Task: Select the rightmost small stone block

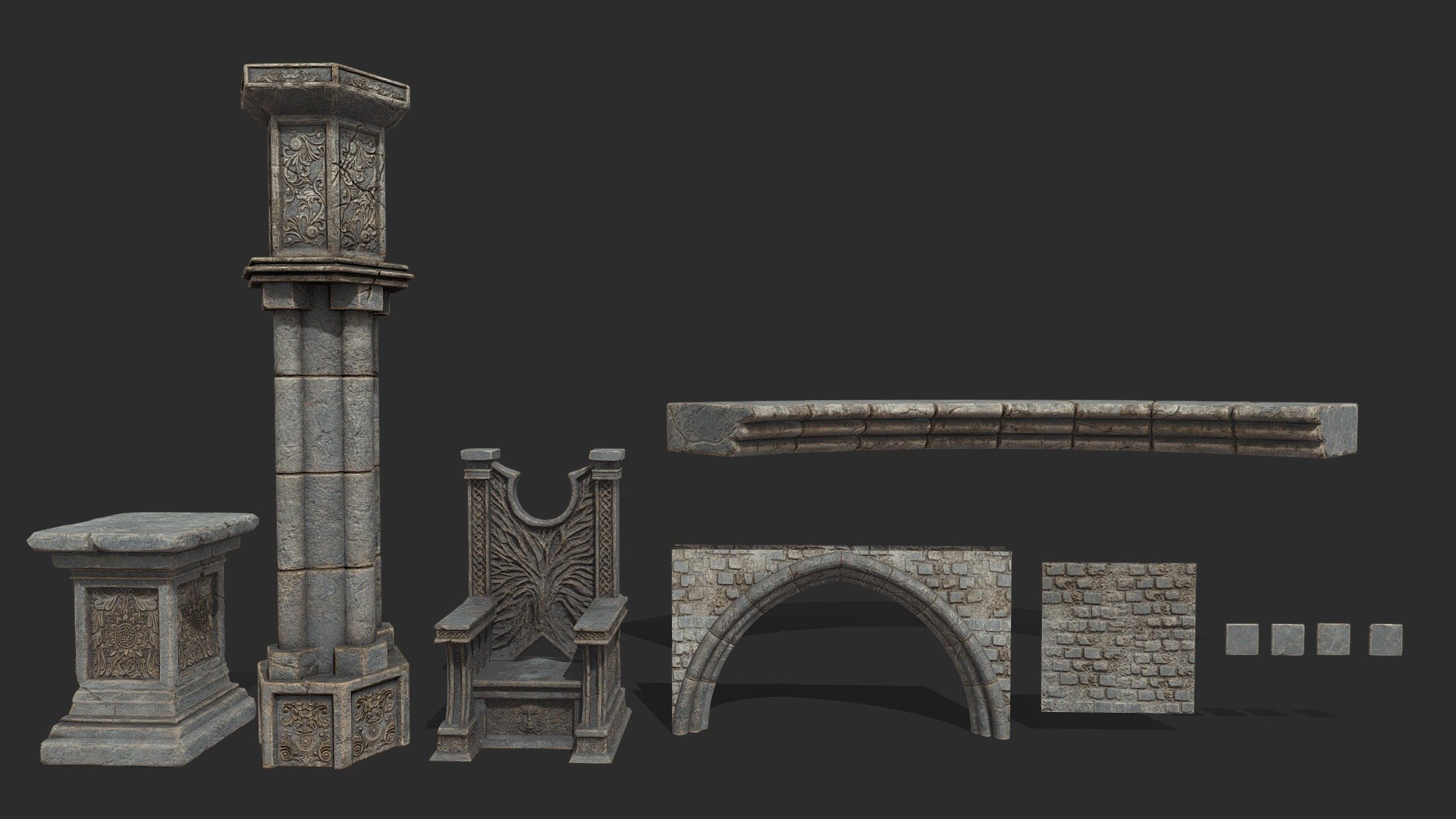Action: (x=1385, y=639)
